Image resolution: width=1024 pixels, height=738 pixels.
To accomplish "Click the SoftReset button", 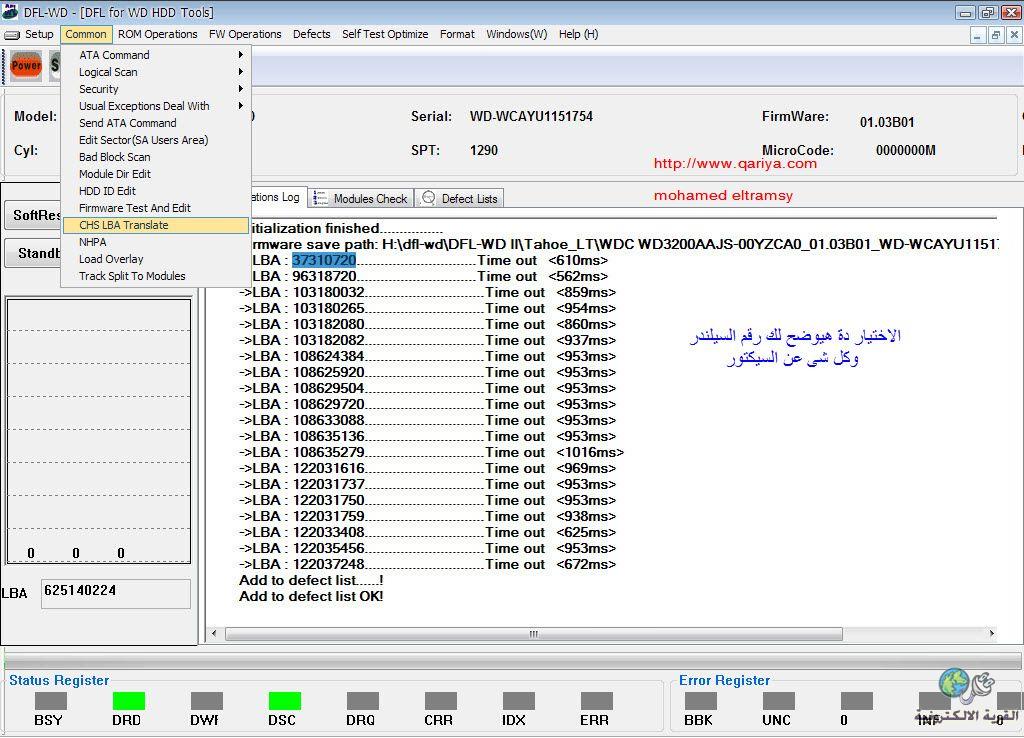I will click(x=33, y=215).
